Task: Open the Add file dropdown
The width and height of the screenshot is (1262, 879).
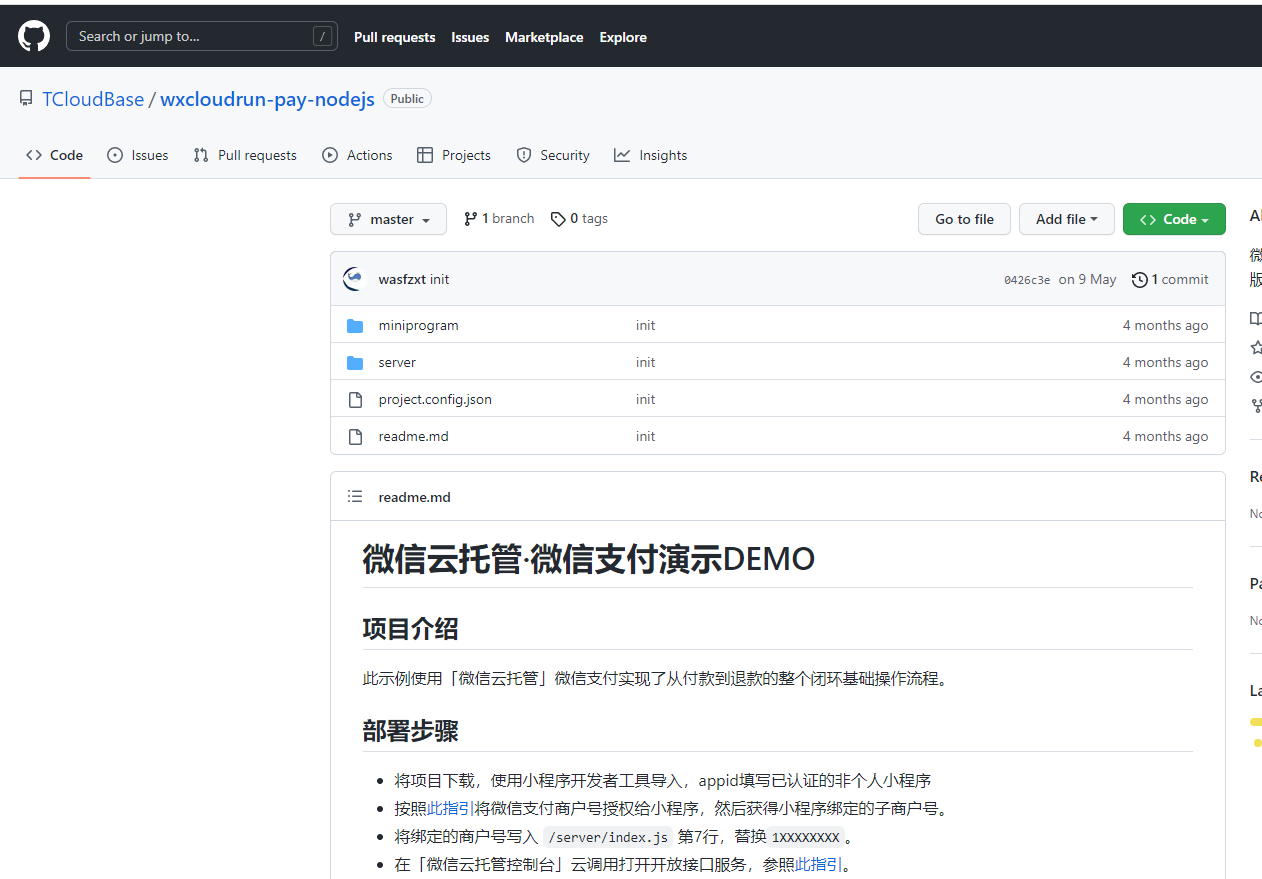Action: pyautogui.click(x=1067, y=219)
